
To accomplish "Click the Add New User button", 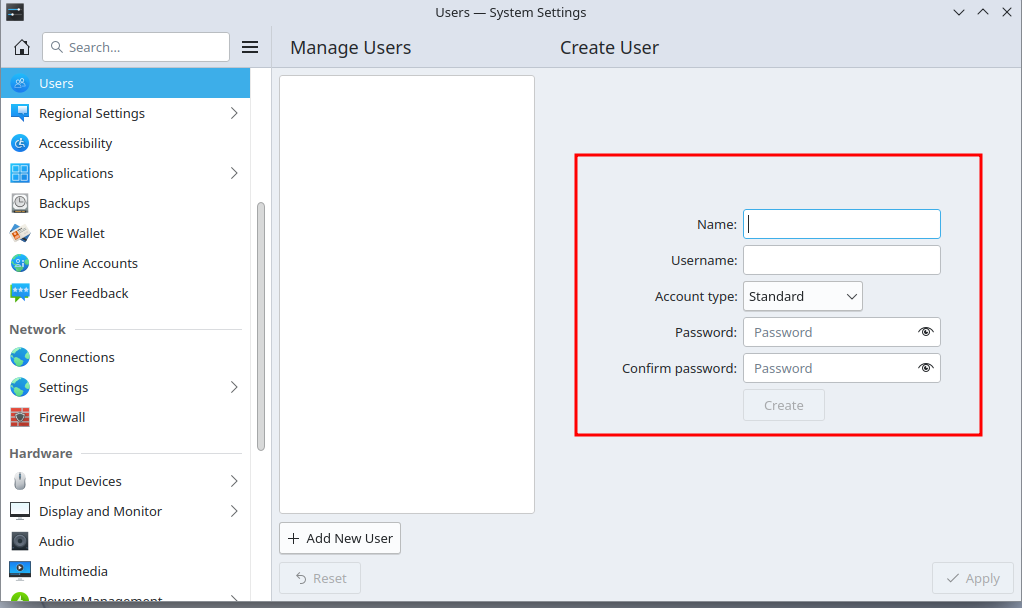I will pyautogui.click(x=340, y=538).
